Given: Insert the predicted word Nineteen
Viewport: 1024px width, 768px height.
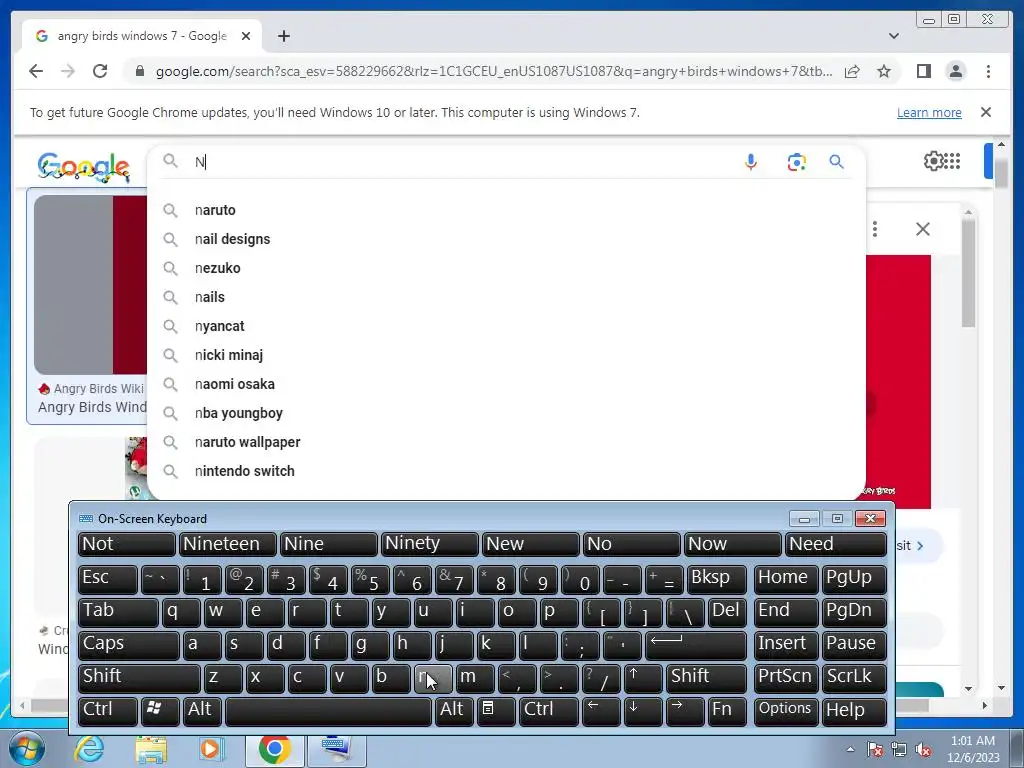Looking at the screenshot, I should (x=227, y=544).
